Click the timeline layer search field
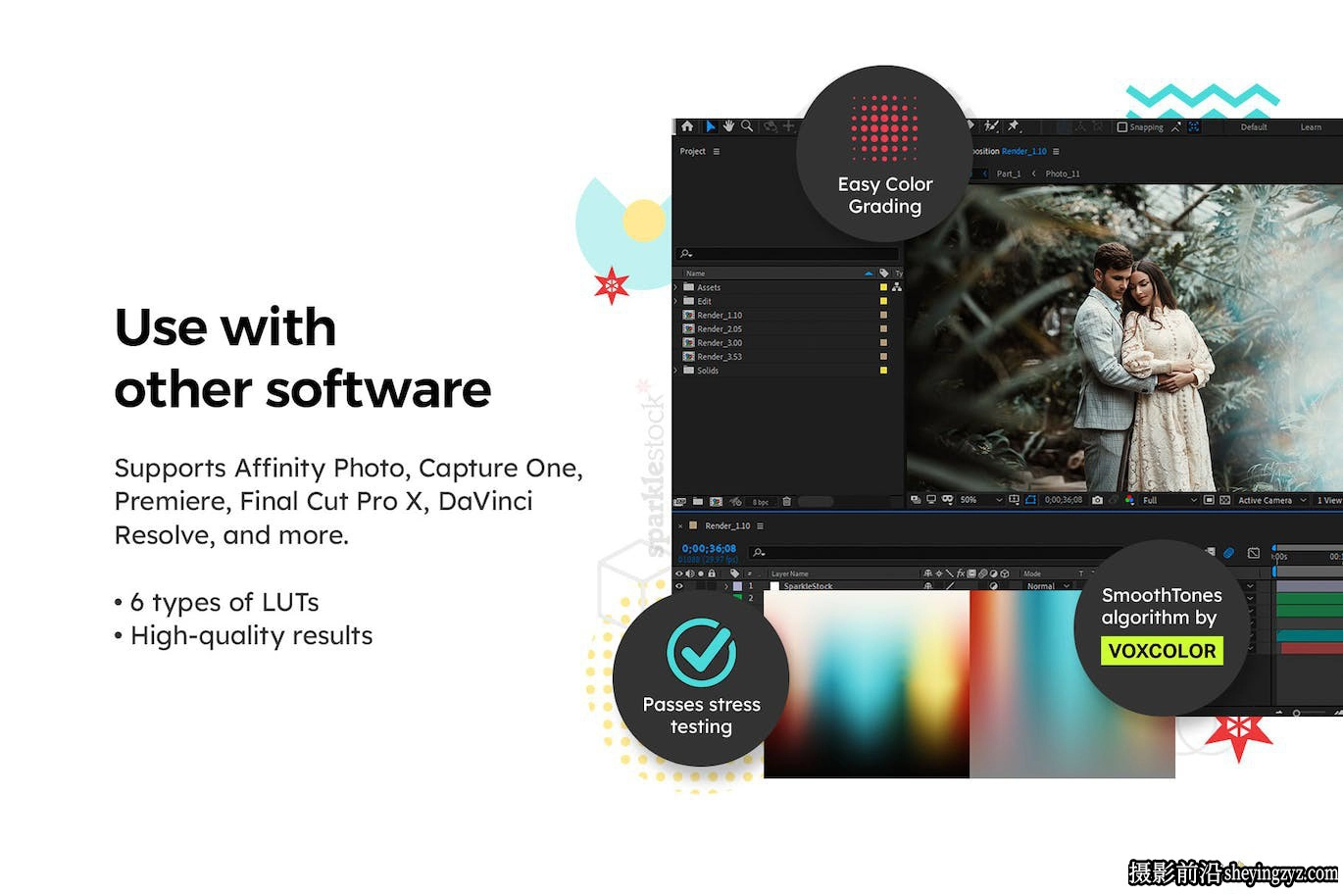 tap(936, 553)
